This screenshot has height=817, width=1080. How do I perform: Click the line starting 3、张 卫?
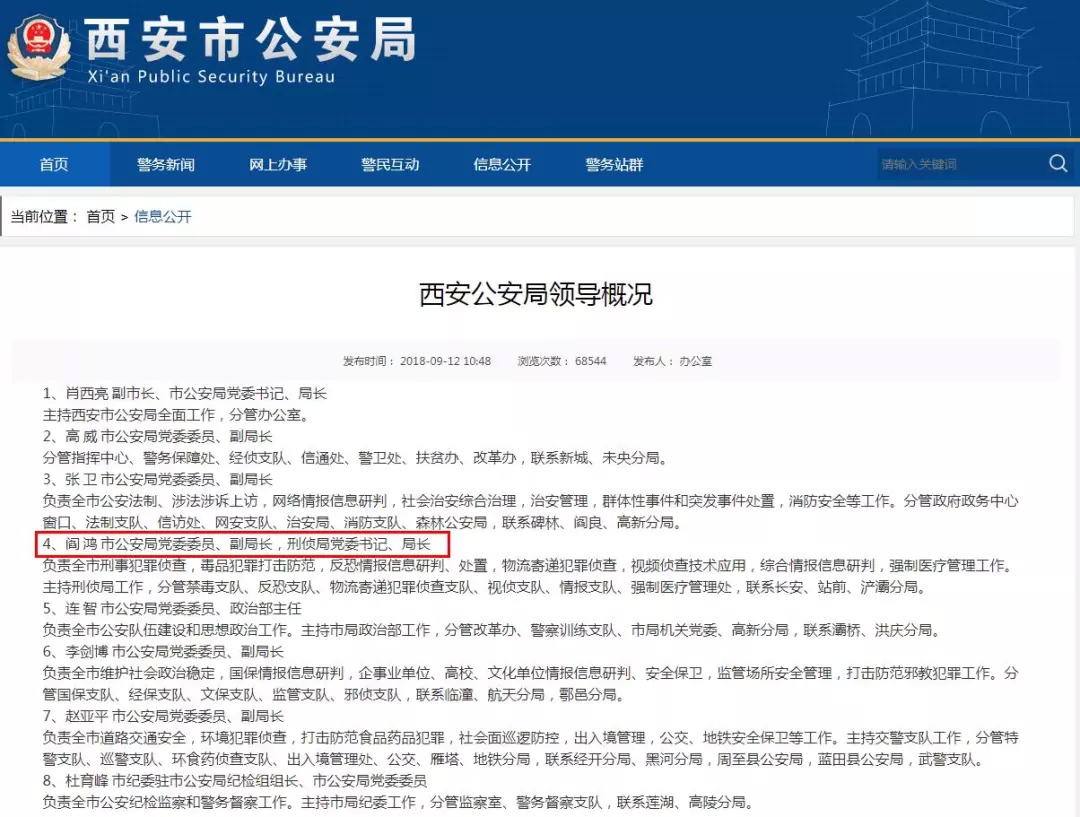158,479
